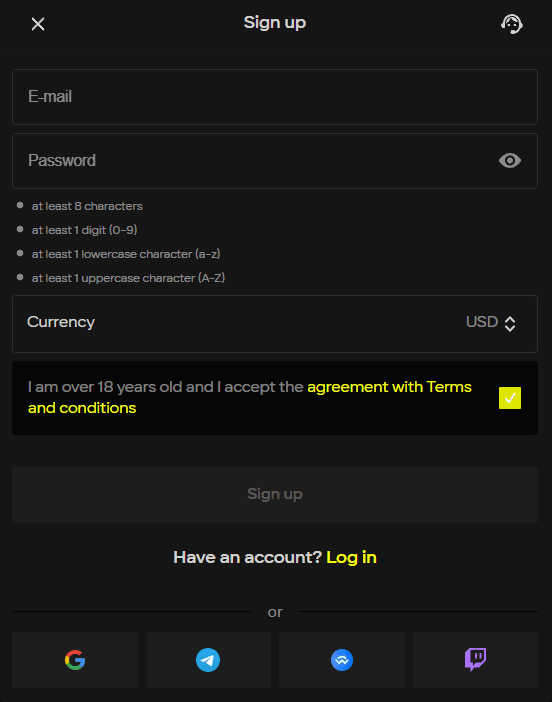Click the USD currency selector arrows
Image resolution: width=552 pixels, height=702 pixels.
(510, 324)
